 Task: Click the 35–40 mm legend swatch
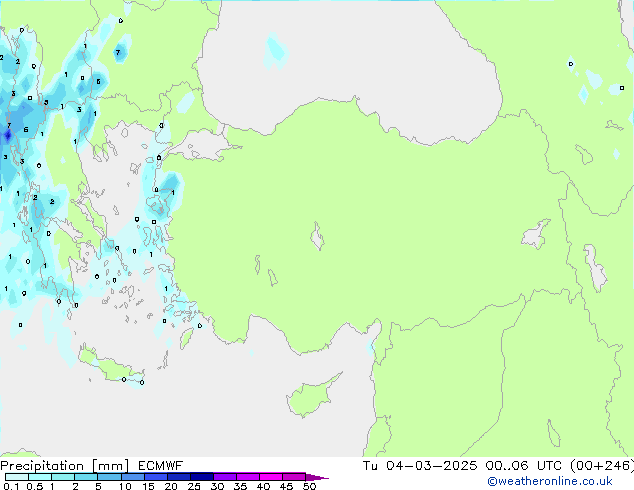(x=247, y=477)
